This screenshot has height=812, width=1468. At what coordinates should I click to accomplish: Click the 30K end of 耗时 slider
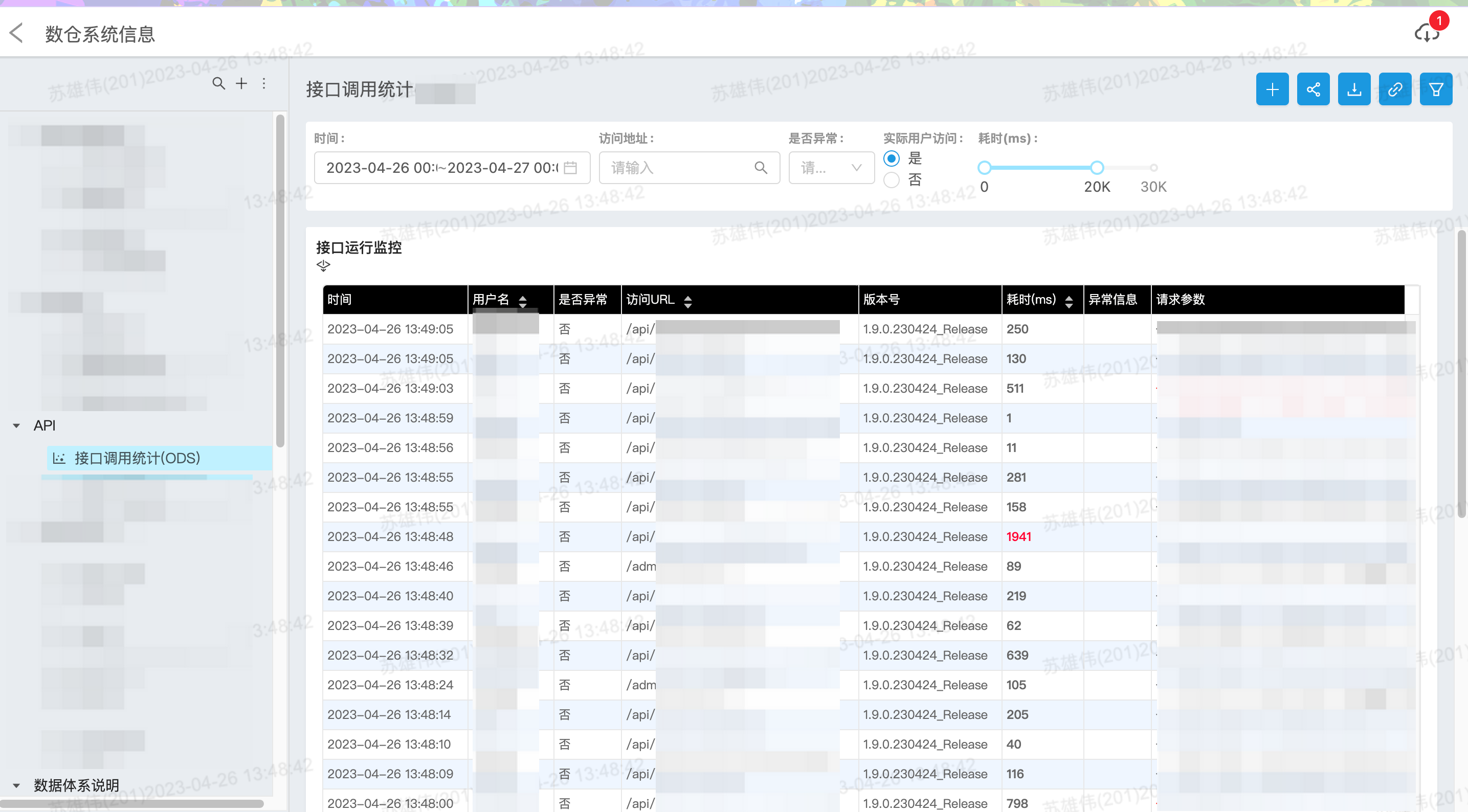1153,168
